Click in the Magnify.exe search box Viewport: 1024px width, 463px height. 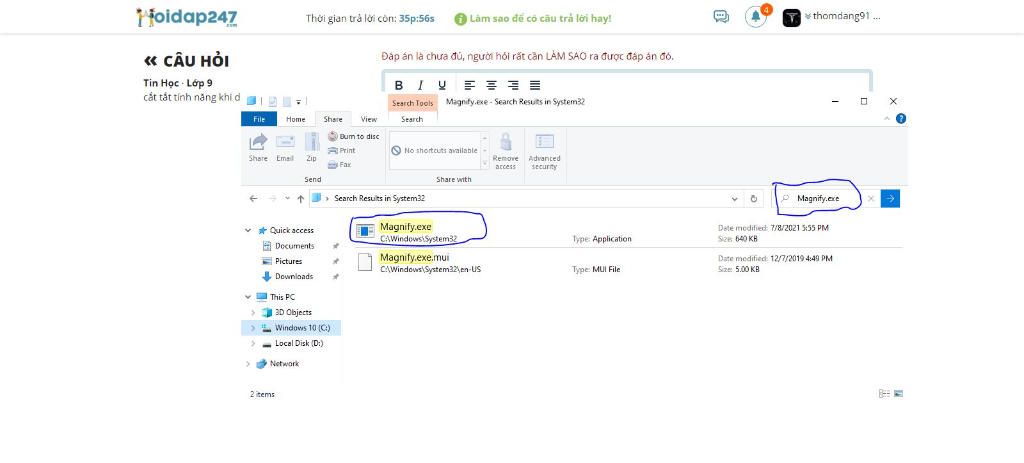pos(825,199)
